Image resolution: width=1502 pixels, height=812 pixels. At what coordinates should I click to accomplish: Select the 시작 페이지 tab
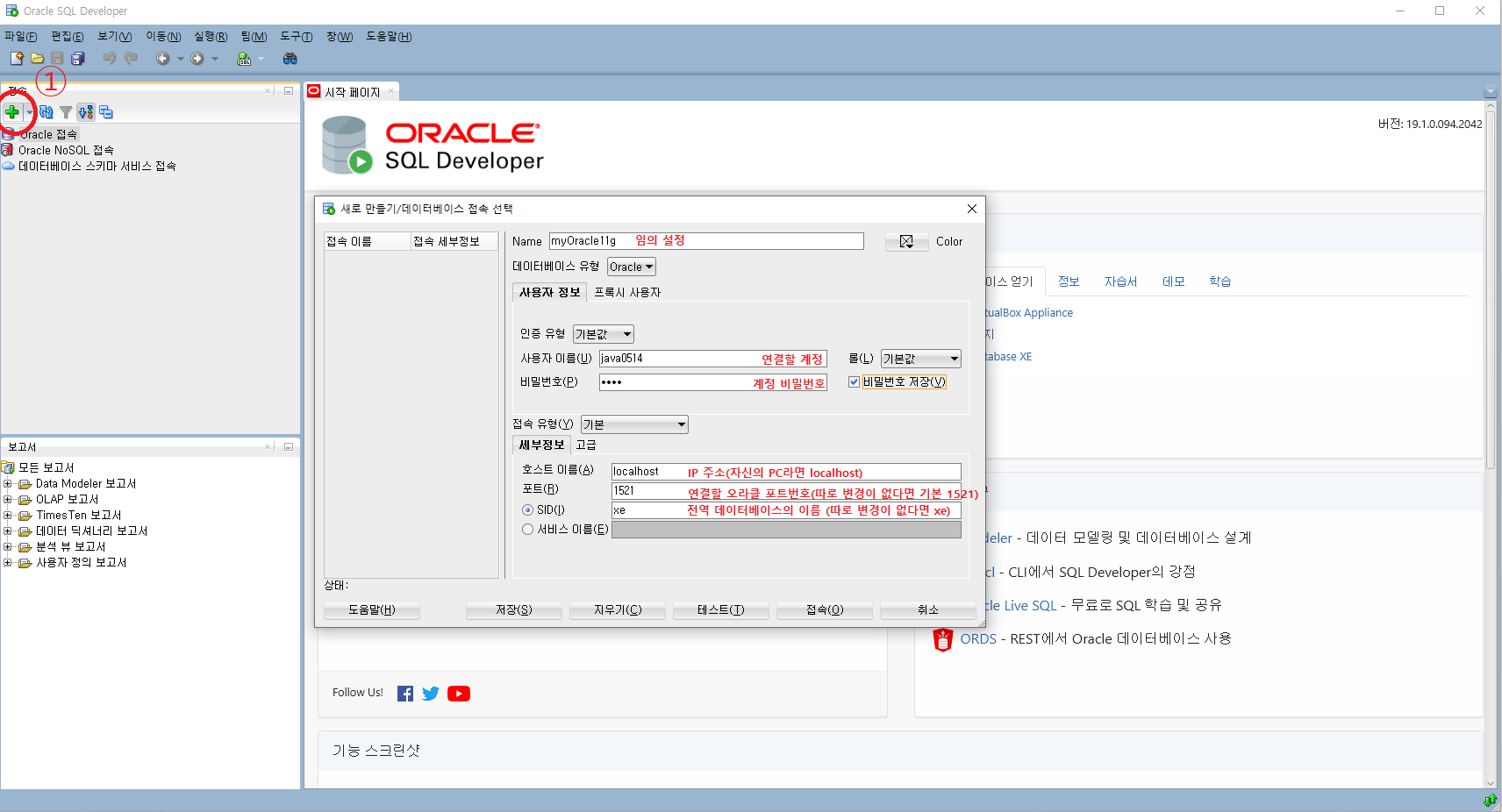(x=353, y=92)
